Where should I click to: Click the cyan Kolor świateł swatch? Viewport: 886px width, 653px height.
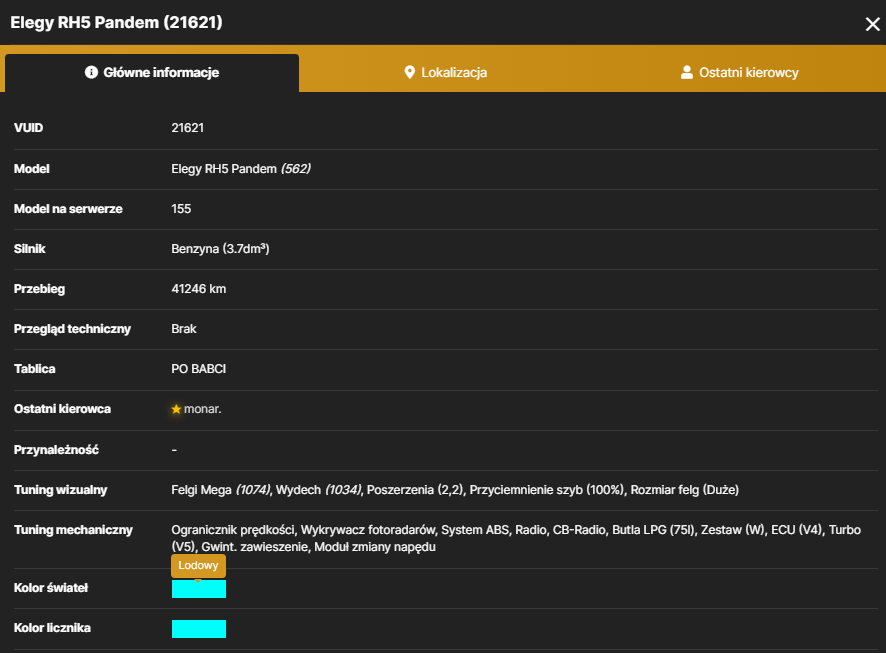(x=199, y=589)
